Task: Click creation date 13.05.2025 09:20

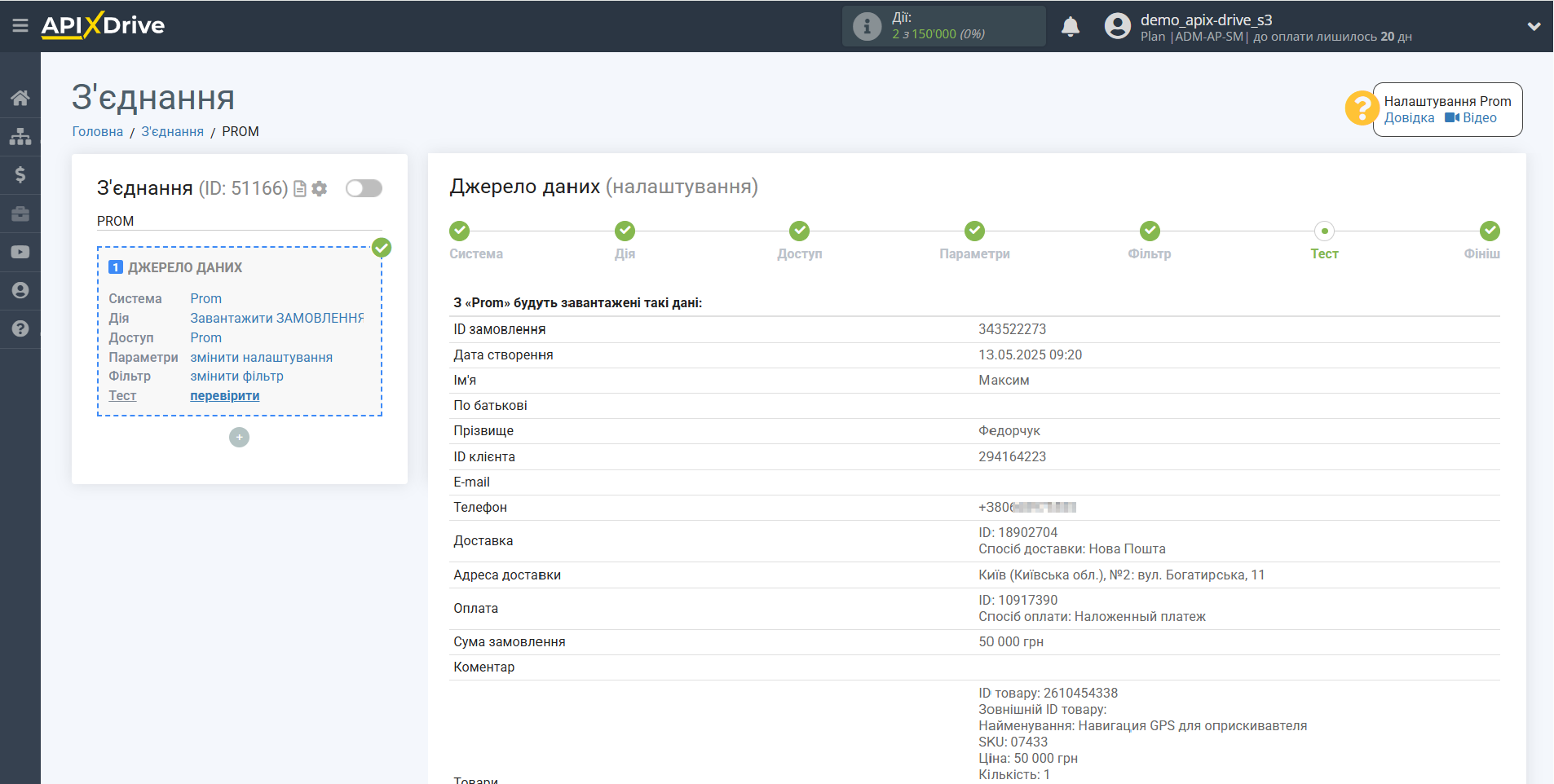Action: (1031, 355)
